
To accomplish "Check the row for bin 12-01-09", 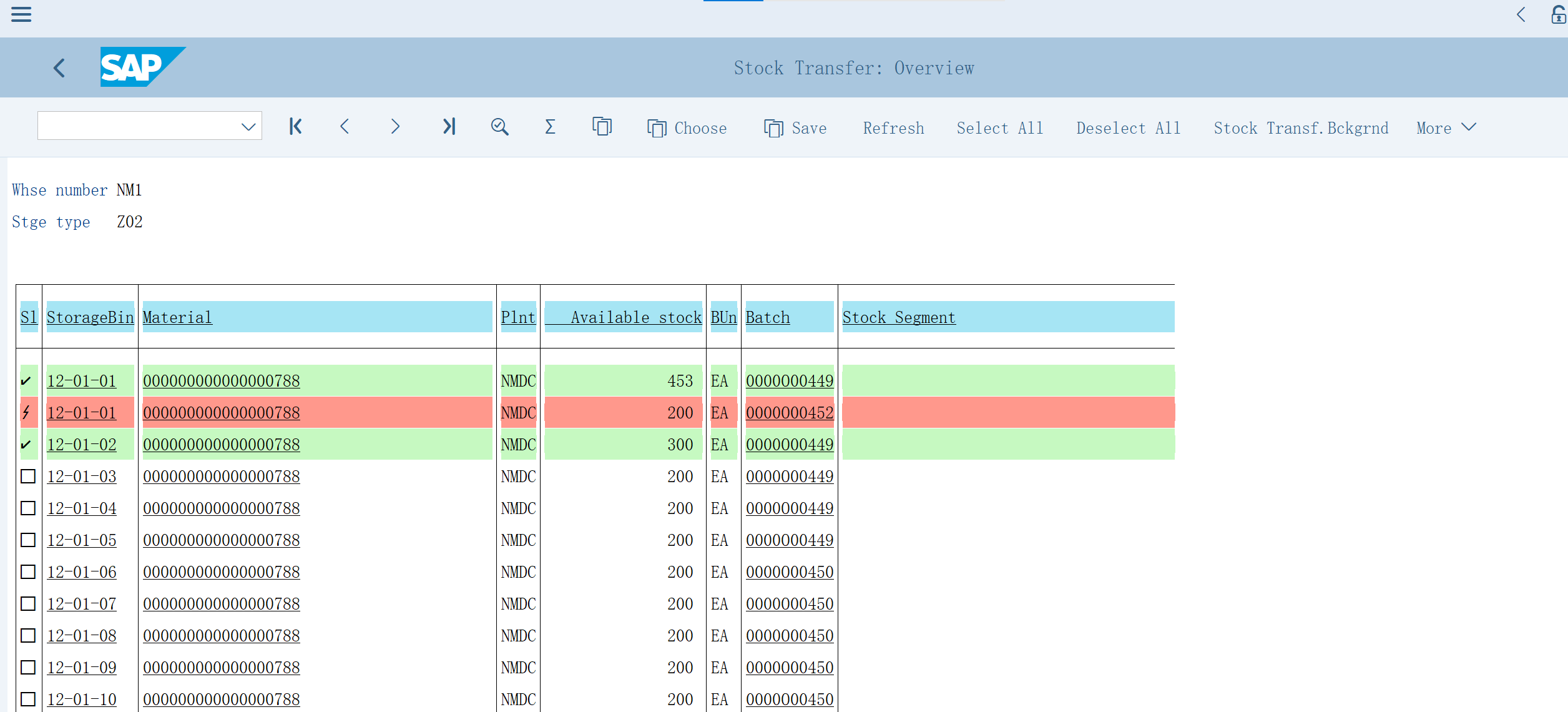I will tap(28, 668).
